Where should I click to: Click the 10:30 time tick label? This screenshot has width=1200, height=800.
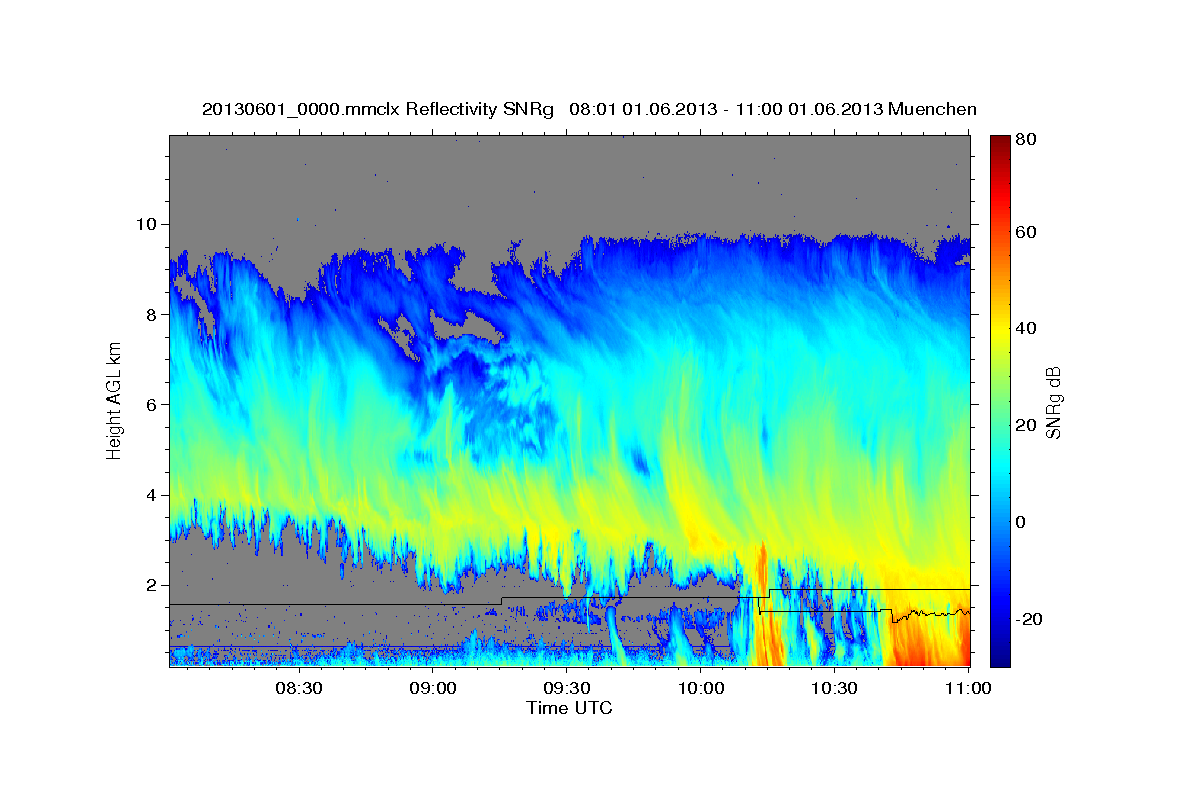click(834, 688)
